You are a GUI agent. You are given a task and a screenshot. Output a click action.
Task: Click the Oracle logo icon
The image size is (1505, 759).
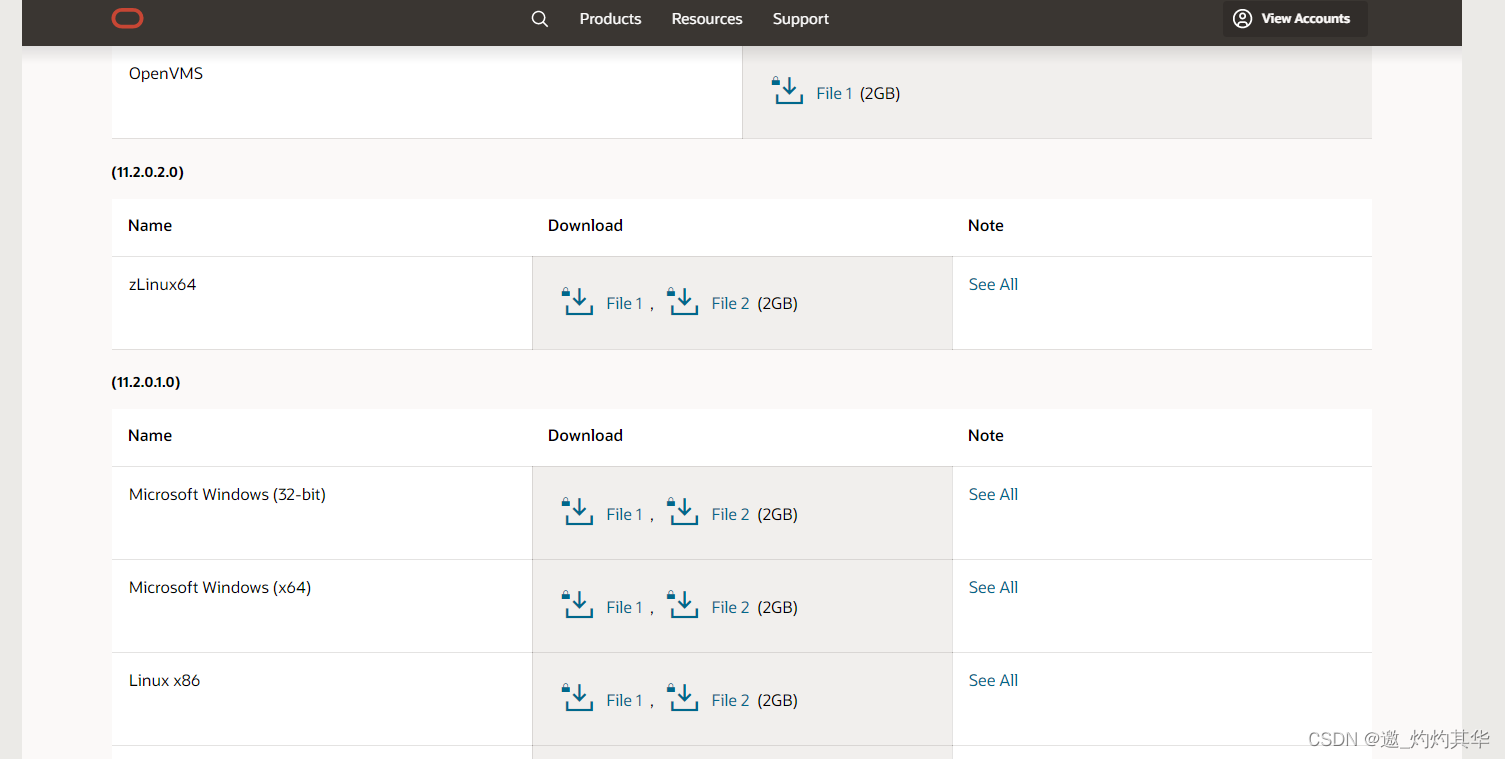[x=127, y=18]
